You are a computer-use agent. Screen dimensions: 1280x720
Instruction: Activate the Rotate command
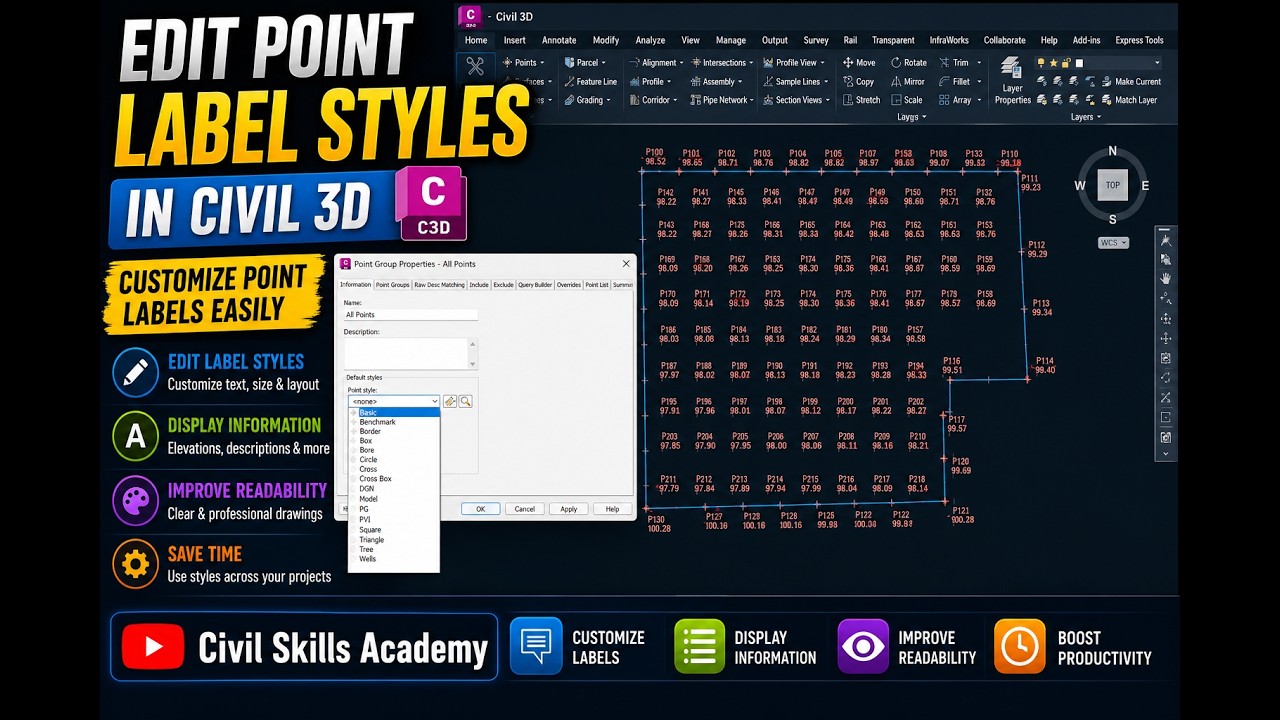908,63
